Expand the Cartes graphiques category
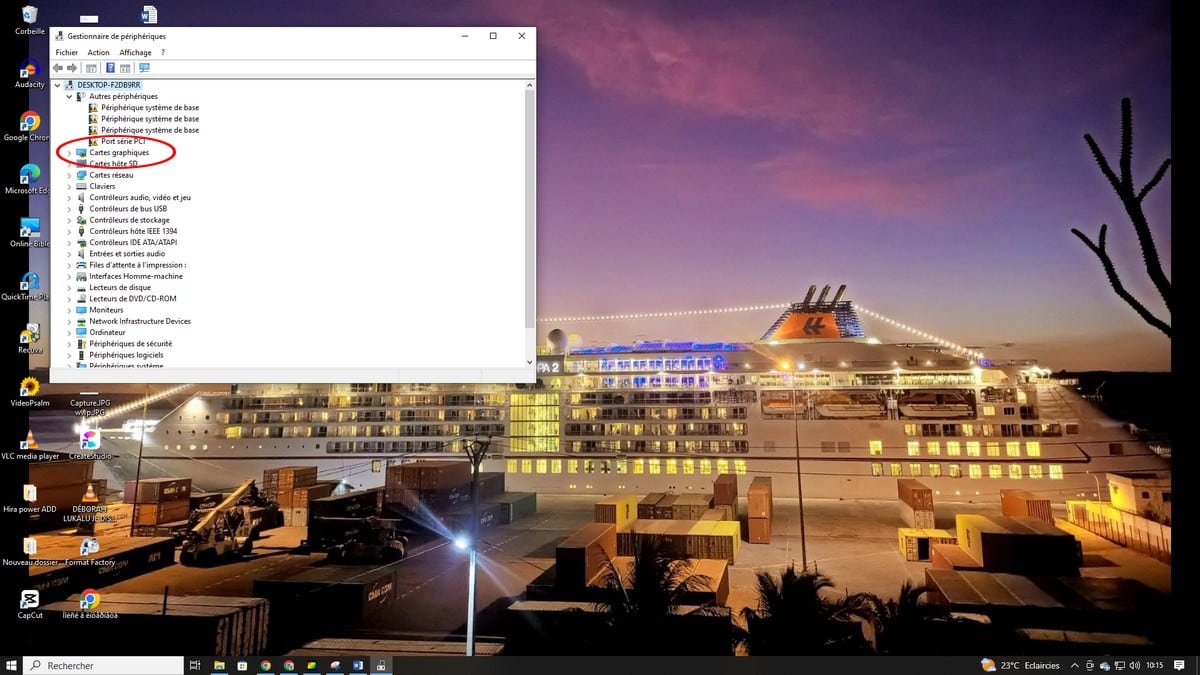 click(x=69, y=153)
